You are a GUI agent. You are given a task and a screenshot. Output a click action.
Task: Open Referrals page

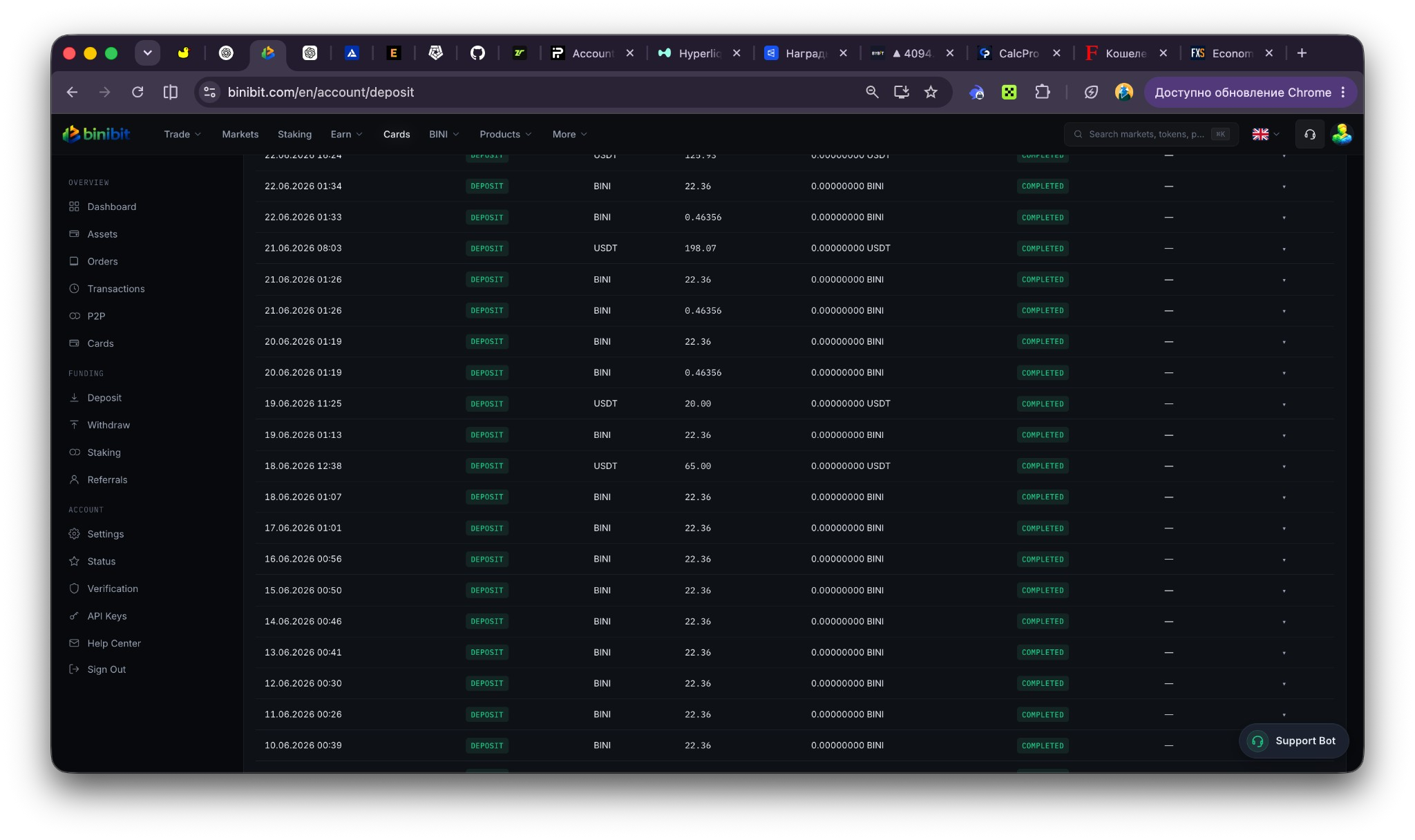(107, 479)
